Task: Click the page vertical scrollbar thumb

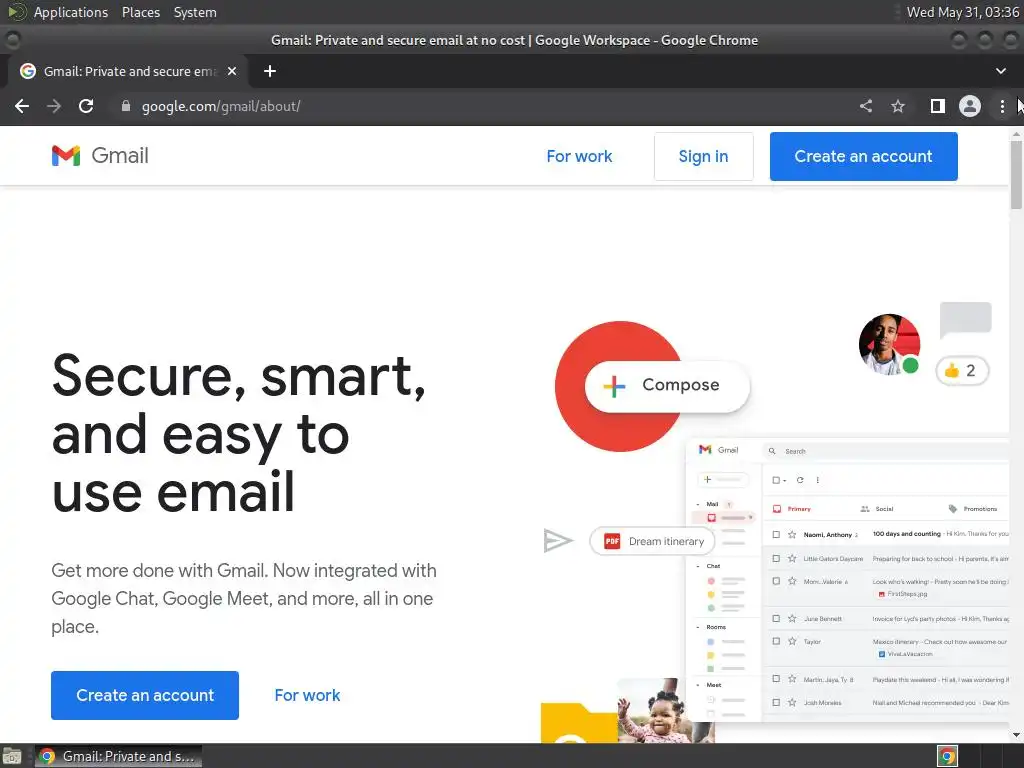Action: click(x=1016, y=174)
